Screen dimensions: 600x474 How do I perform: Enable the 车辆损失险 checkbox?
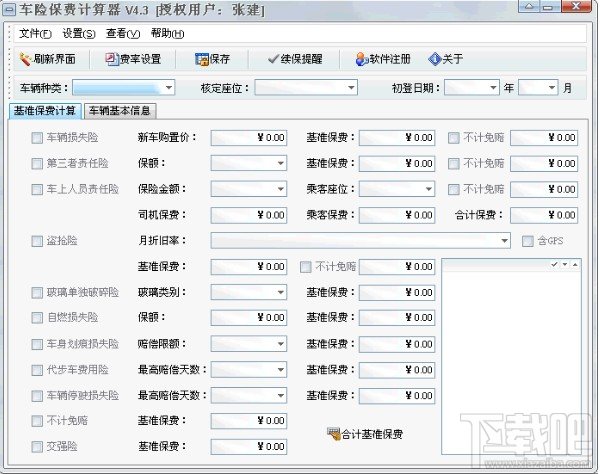[x=37, y=138]
